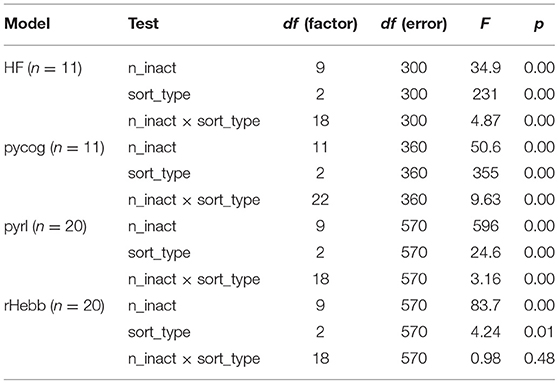
Task: Click the rHebb (n = 20) row label
Action: pos(54,306)
